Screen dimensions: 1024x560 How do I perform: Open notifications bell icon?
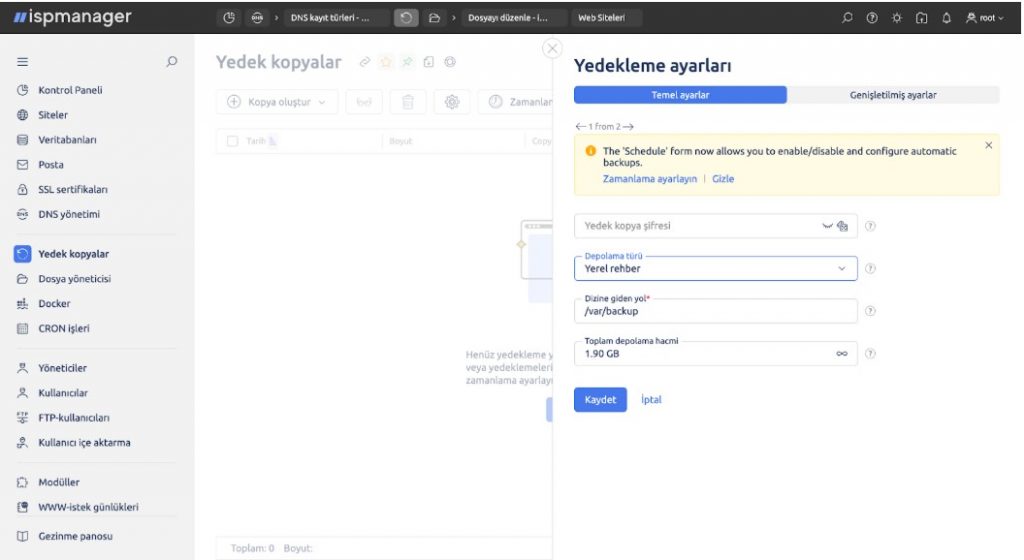tap(946, 18)
